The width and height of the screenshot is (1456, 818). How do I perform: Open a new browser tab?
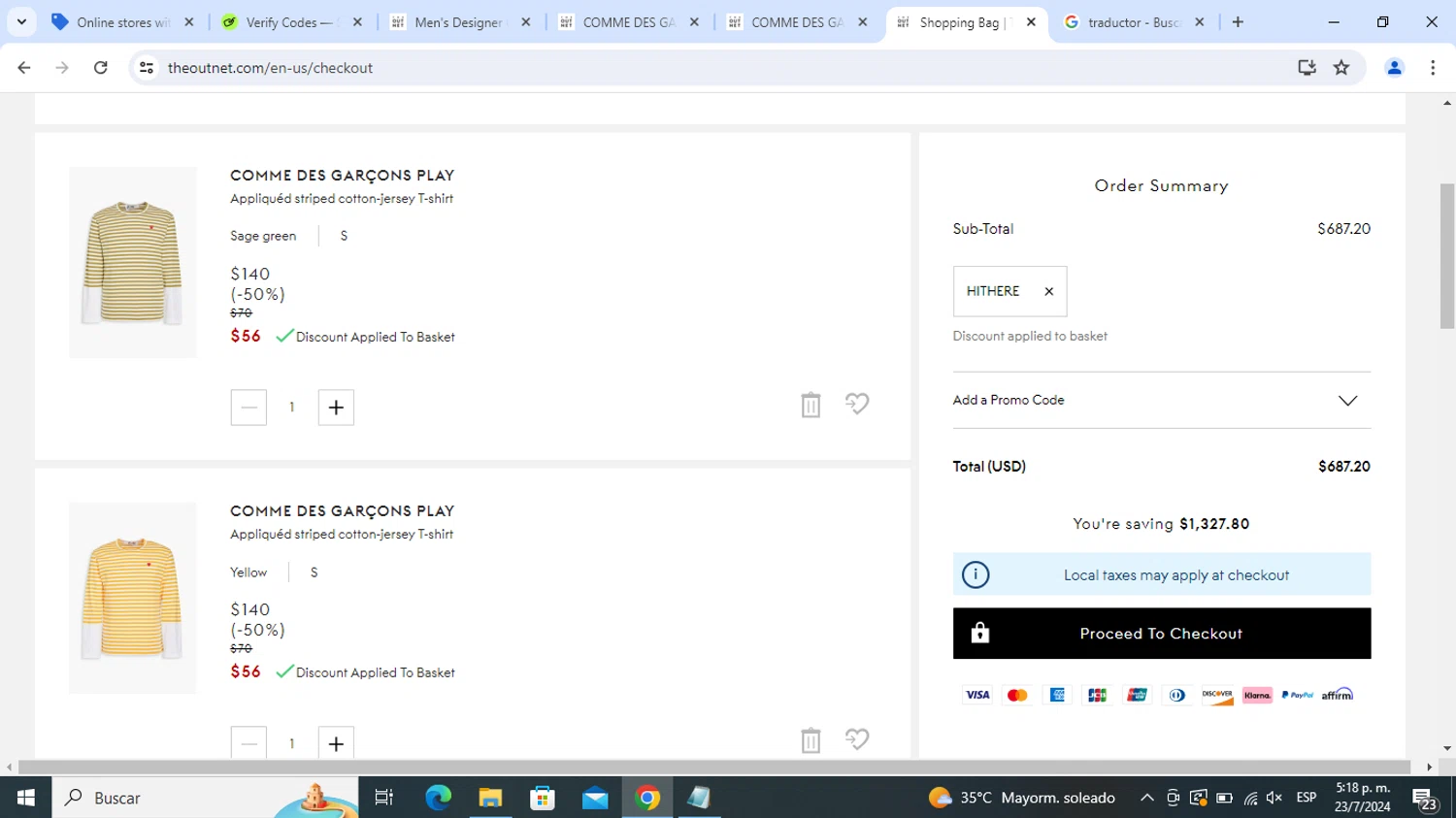coord(1238,22)
